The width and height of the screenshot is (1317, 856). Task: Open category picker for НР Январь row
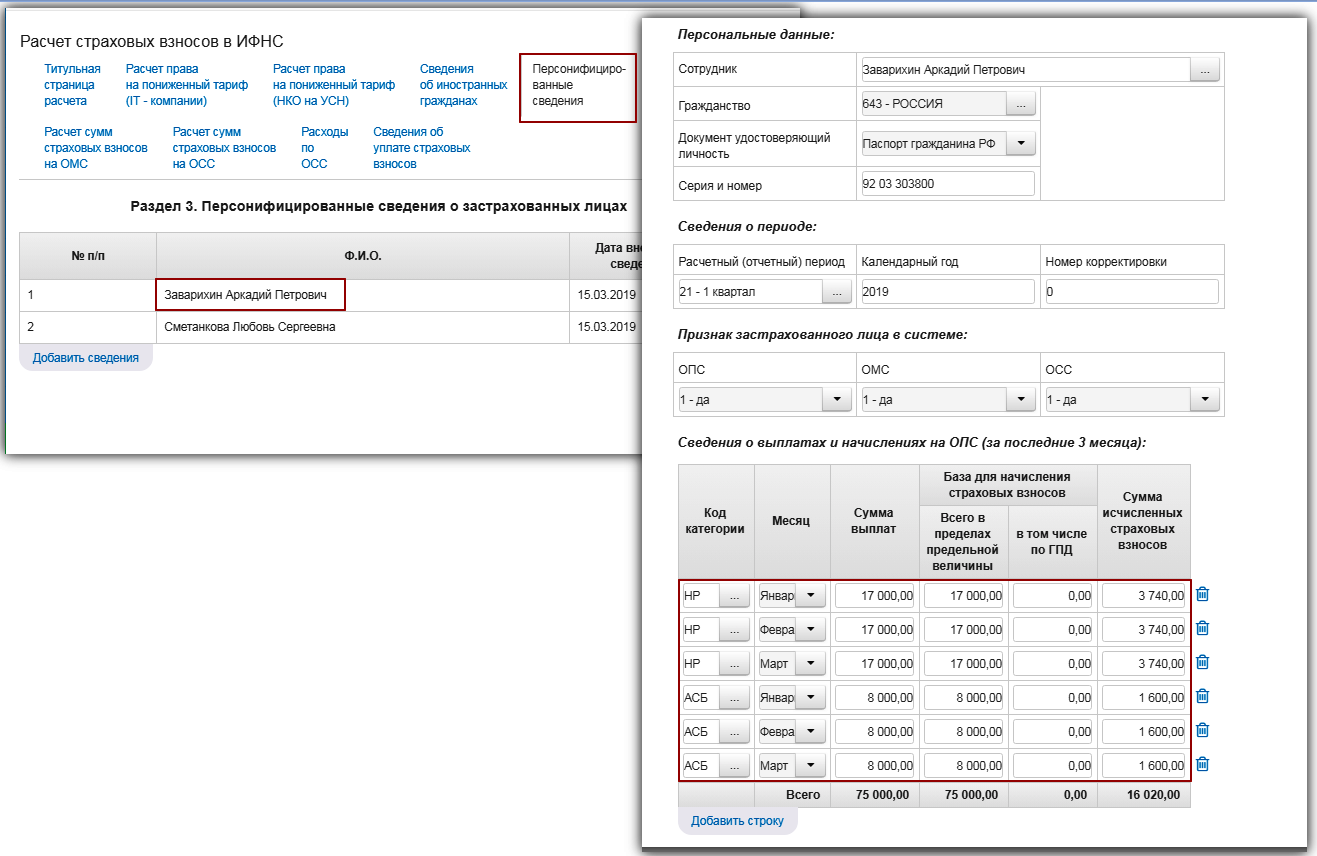click(734, 596)
